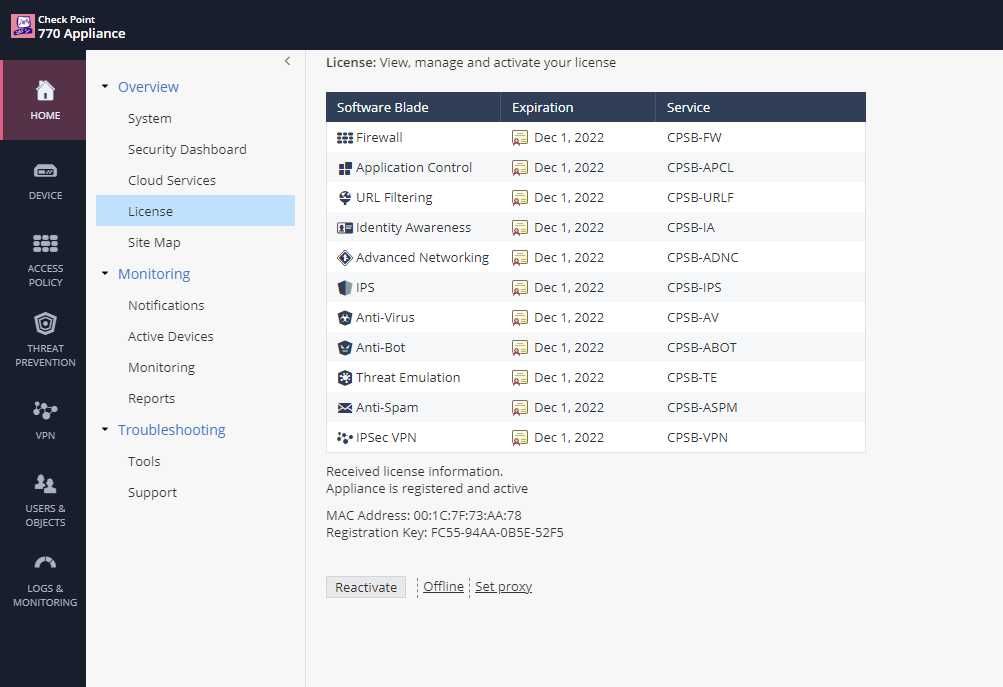Click the CPSB-AV service cell

click(693, 318)
